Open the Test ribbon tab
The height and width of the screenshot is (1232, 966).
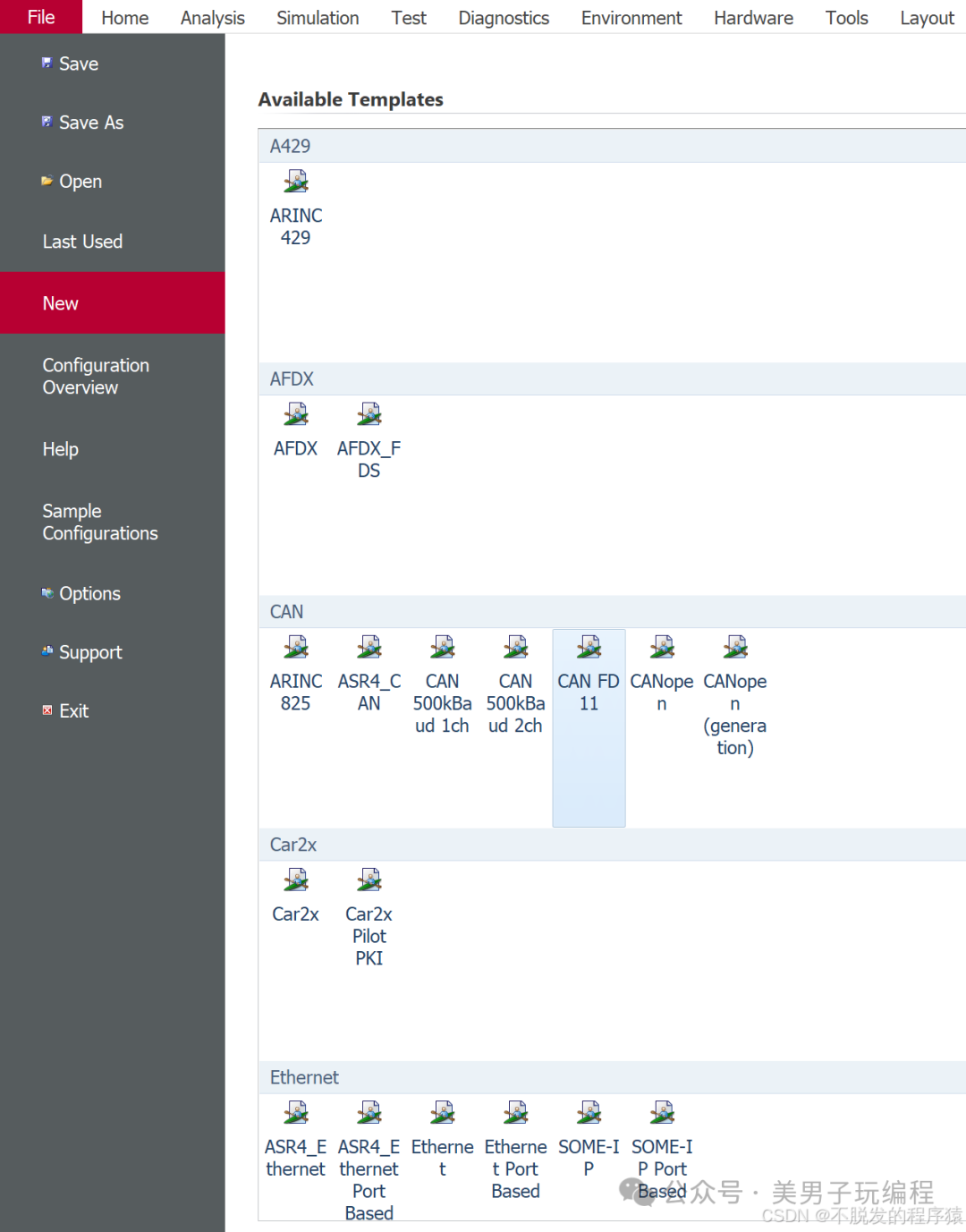[409, 18]
